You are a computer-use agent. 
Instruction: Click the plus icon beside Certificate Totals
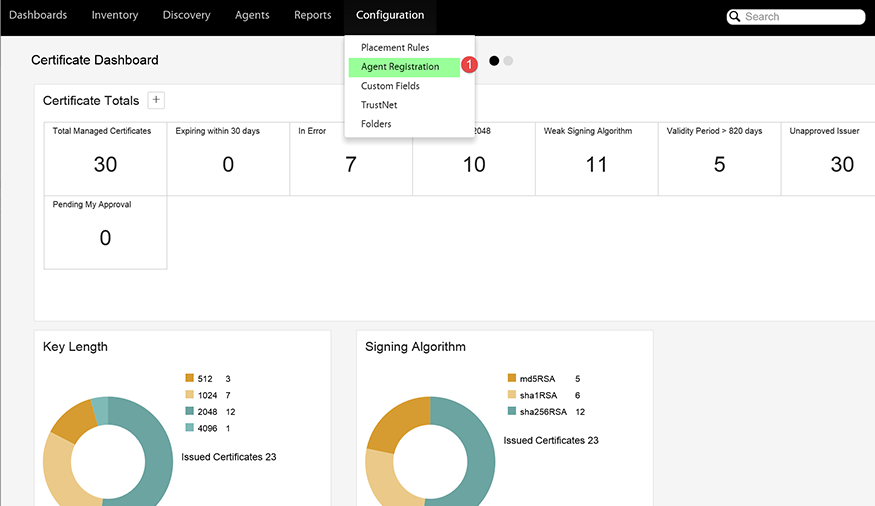[156, 100]
